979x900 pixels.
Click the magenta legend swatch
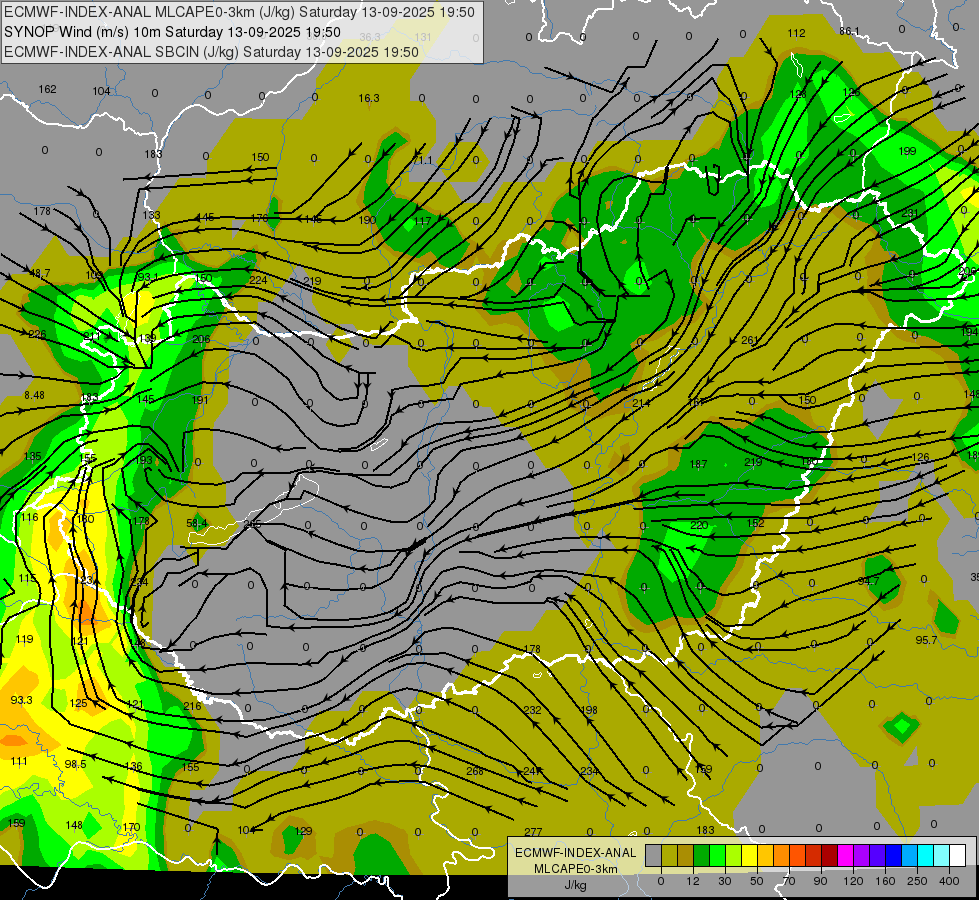(x=846, y=855)
